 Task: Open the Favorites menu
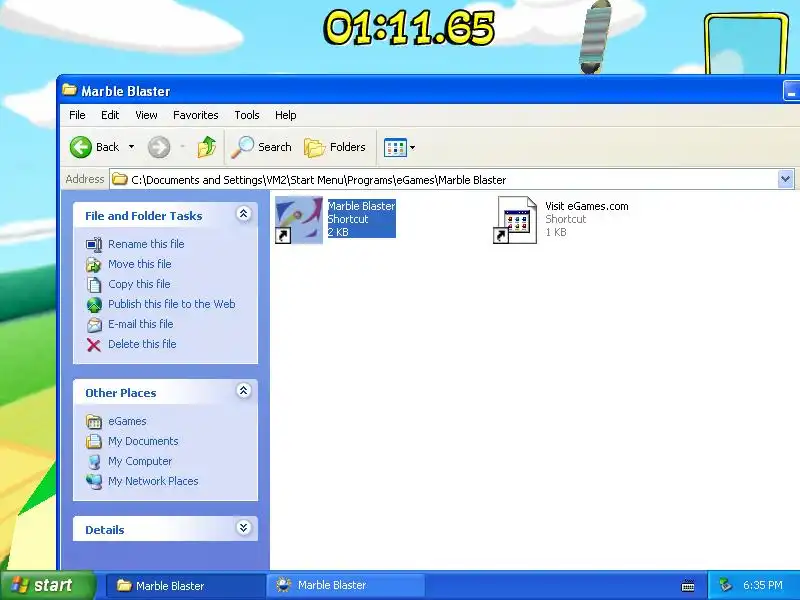pos(195,115)
